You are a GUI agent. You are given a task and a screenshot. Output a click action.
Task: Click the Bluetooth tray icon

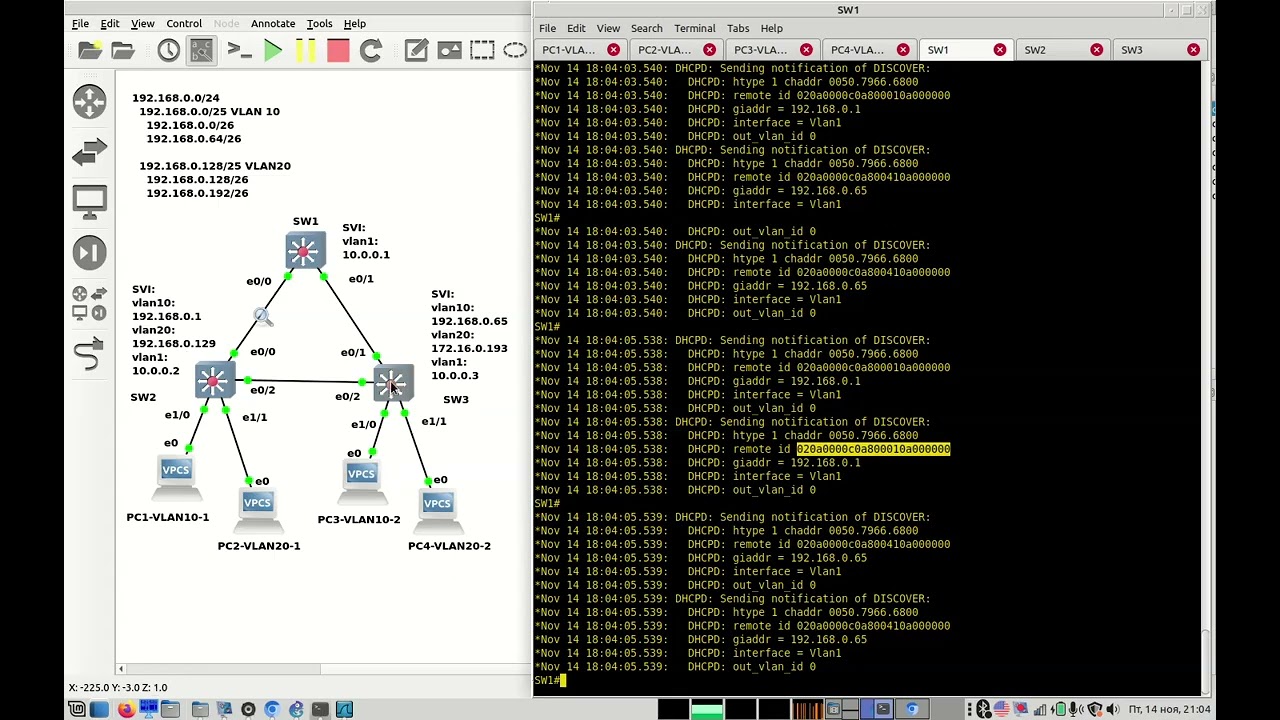click(x=984, y=709)
